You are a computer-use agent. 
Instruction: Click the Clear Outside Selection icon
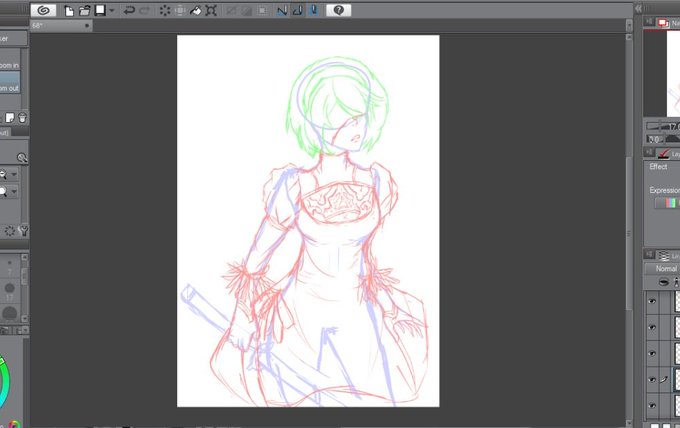tap(180, 10)
